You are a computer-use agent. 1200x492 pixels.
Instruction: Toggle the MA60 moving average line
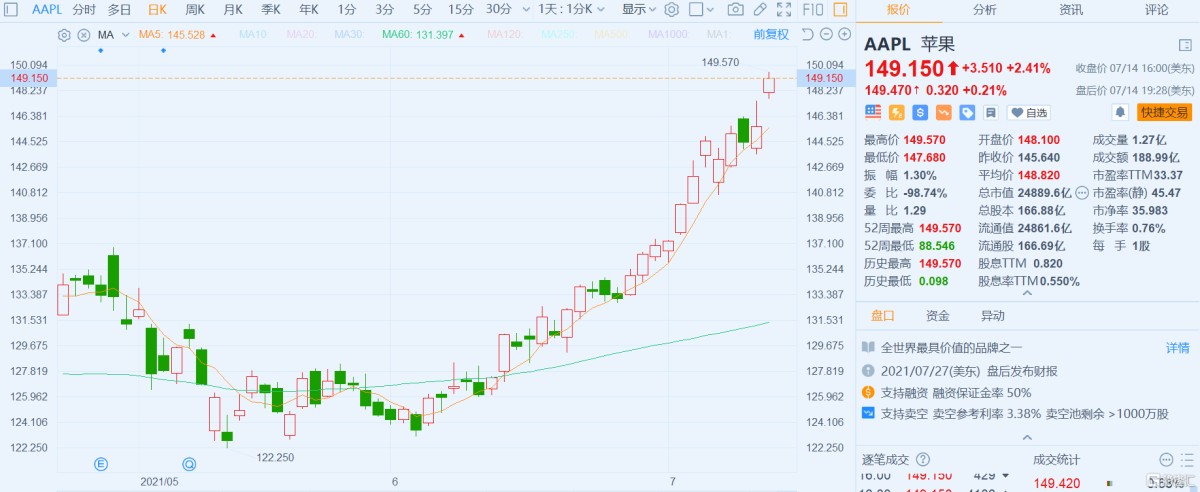click(418, 35)
